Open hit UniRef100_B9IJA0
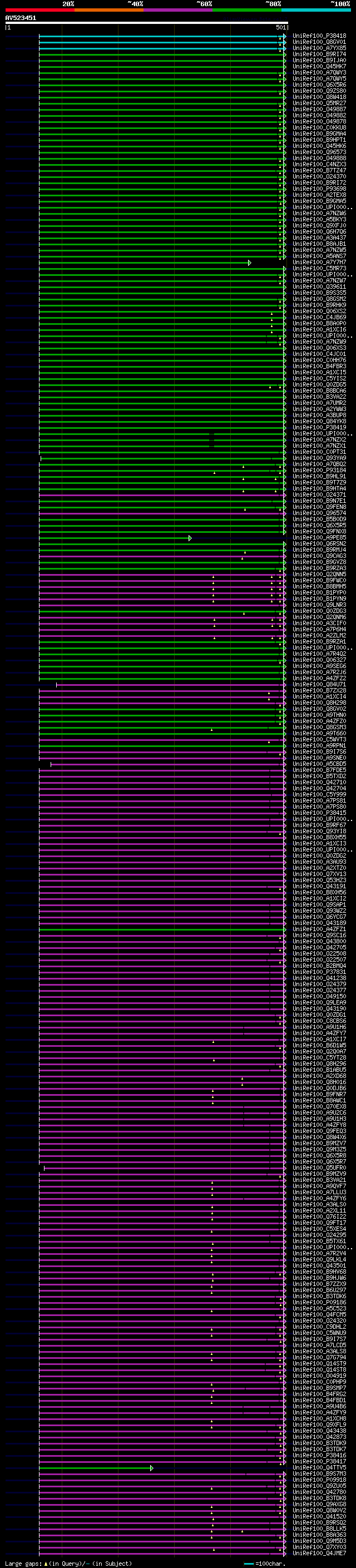The width and height of the screenshot is (356, 1568). (319, 60)
